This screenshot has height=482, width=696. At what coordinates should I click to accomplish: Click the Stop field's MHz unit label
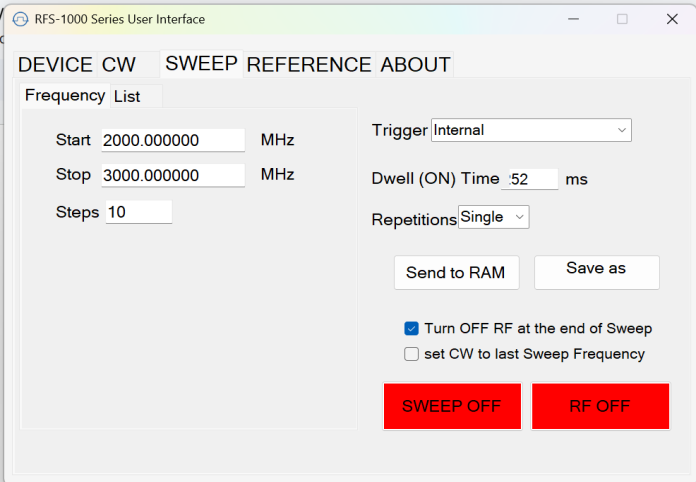click(277, 174)
